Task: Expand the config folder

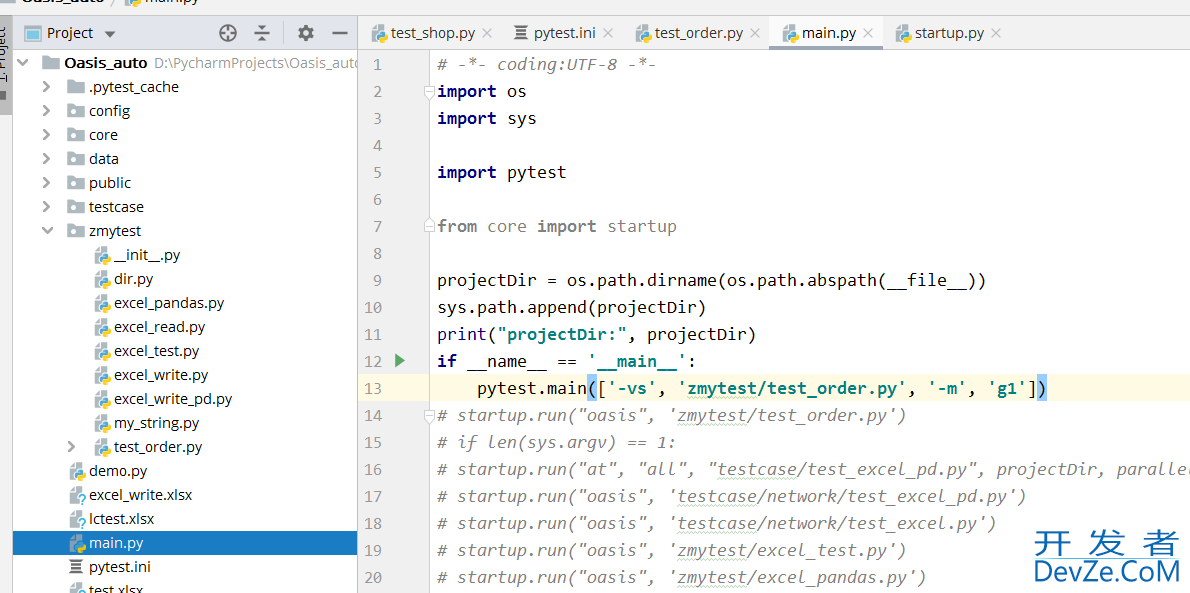Action: tap(47, 111)
